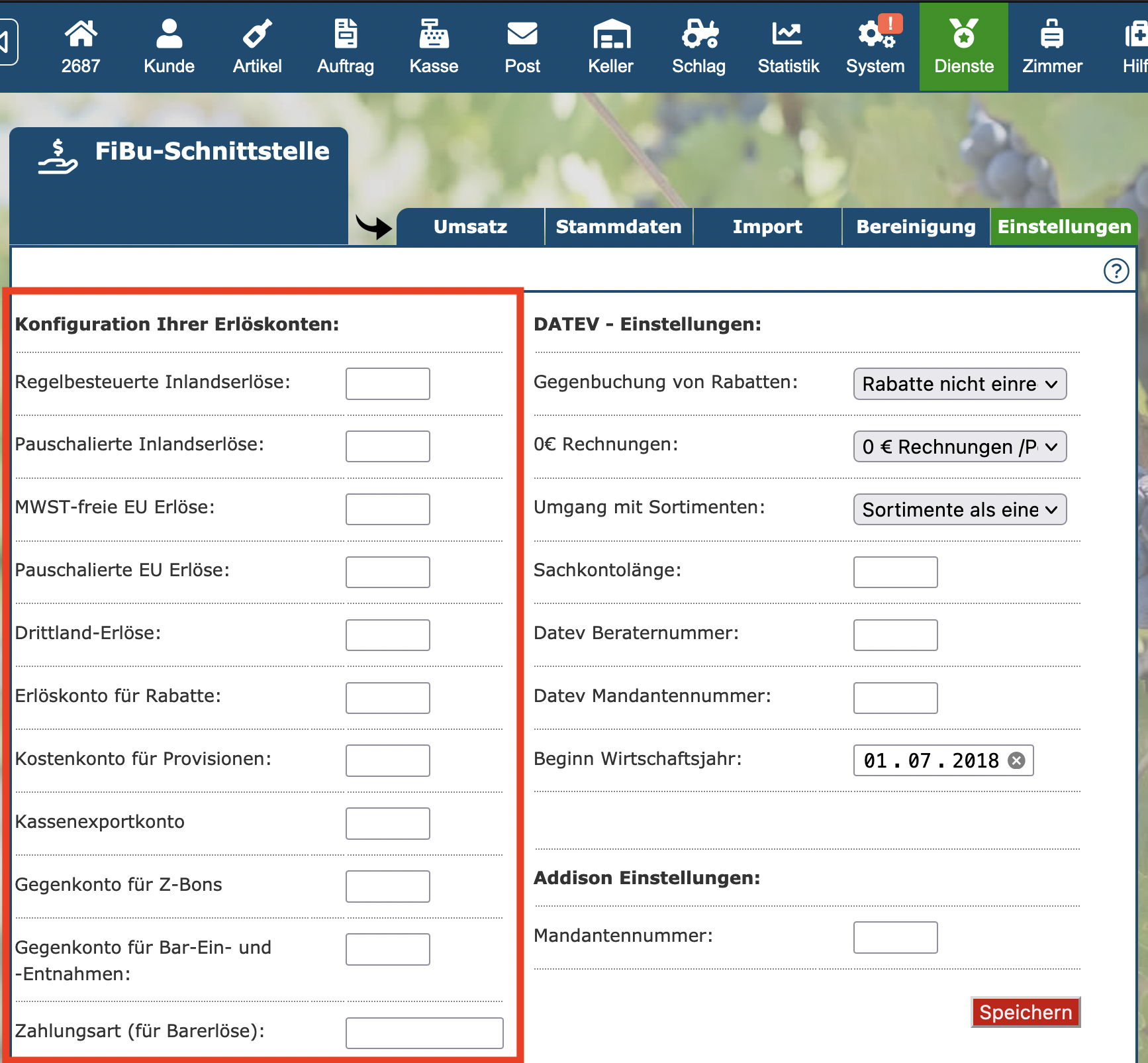The image size is (1148, 1063).
Task: Go to the Artikel bottle icon
Action: pyautogui.click(x=257, y=46)
